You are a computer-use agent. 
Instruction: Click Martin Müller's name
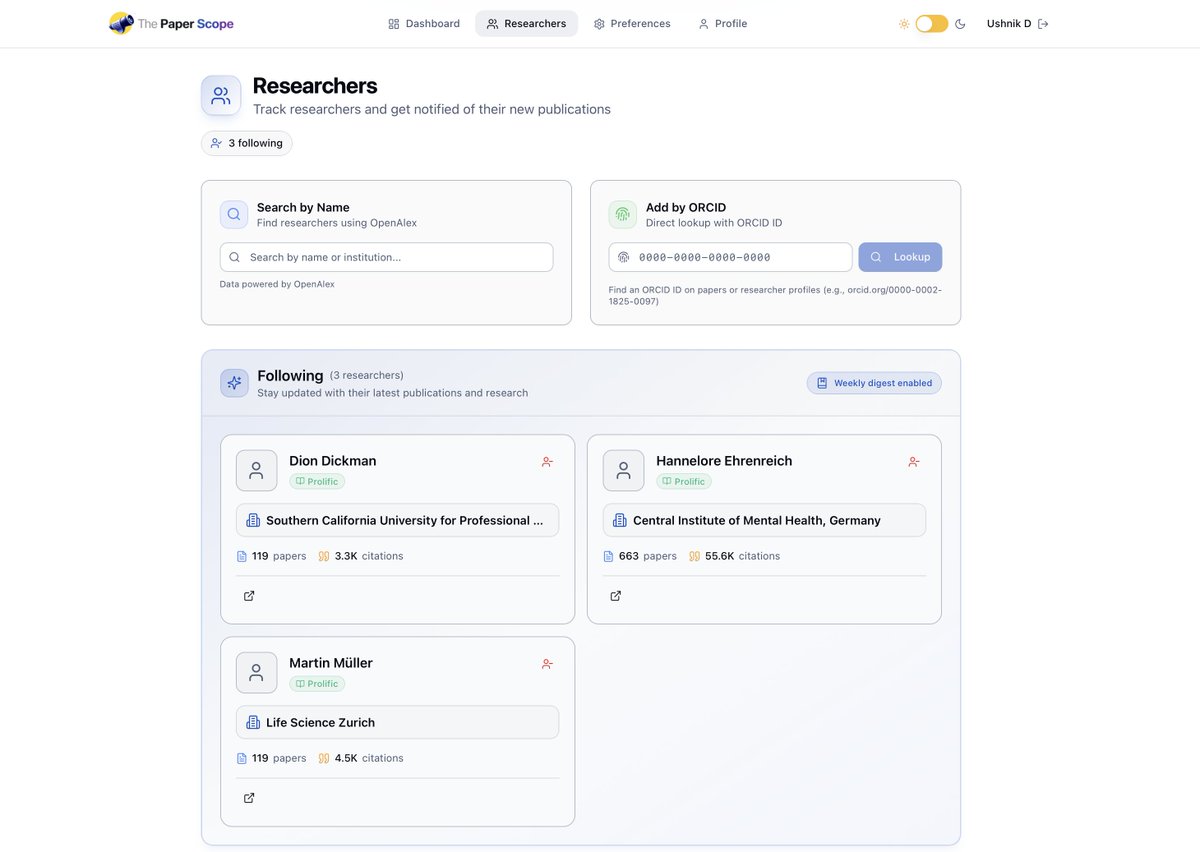pos(331,663)
